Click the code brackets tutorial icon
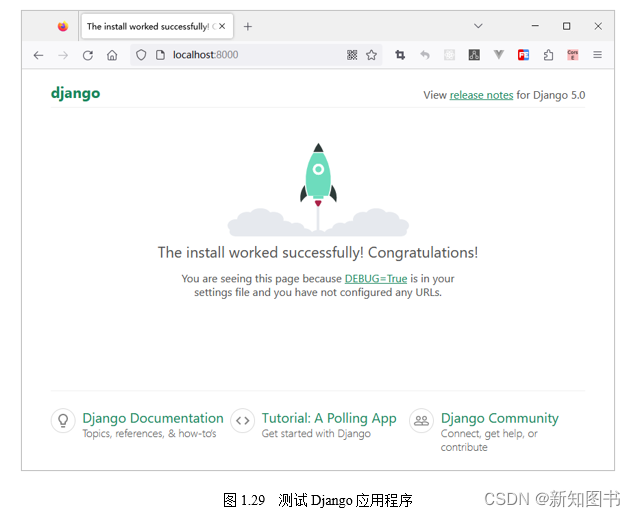The height and width of the screenshot is (517, 635). pos(243,421)
